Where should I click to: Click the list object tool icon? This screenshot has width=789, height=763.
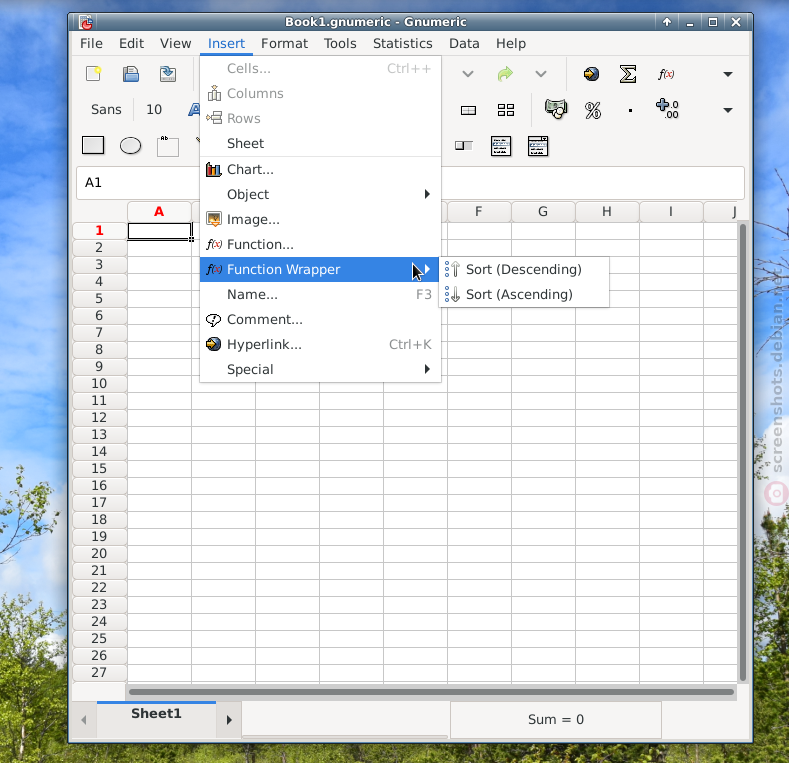pos(501,146)
